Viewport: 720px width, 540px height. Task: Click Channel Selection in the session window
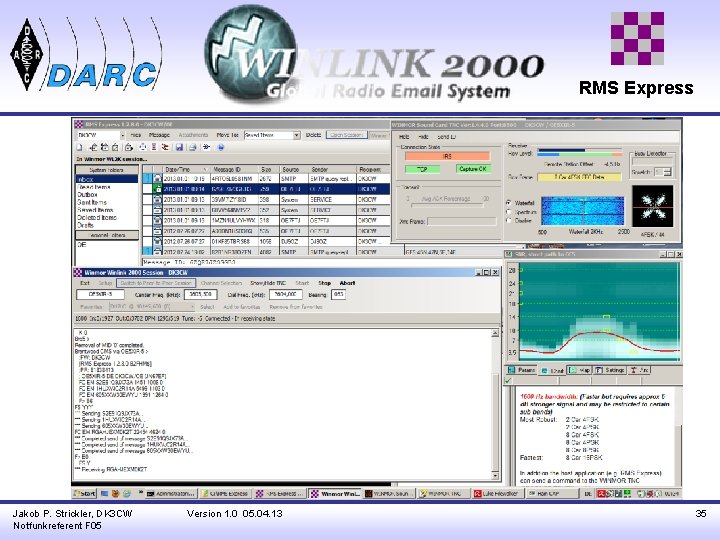(221, 283)
